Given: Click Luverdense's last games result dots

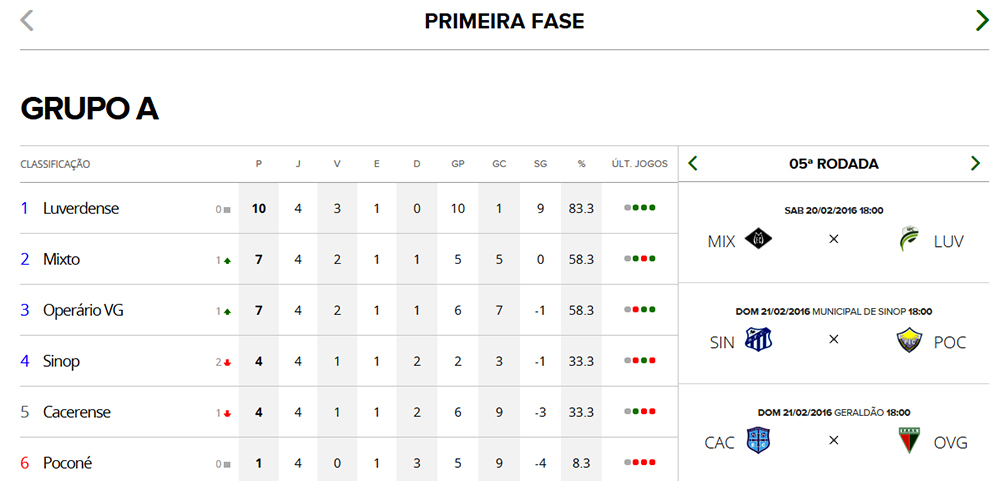Looking at the screenshot, I should coord(640,209).
